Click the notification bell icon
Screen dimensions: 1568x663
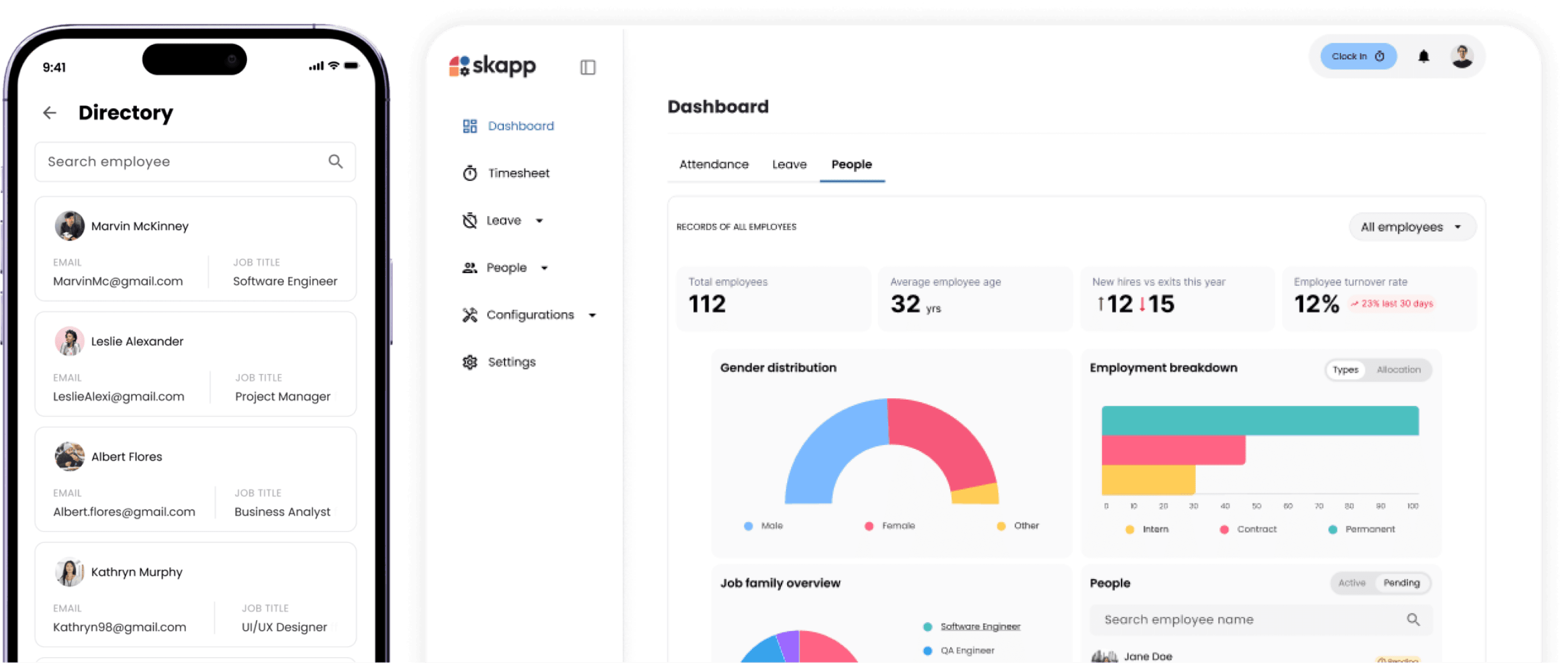(1423, 56)
